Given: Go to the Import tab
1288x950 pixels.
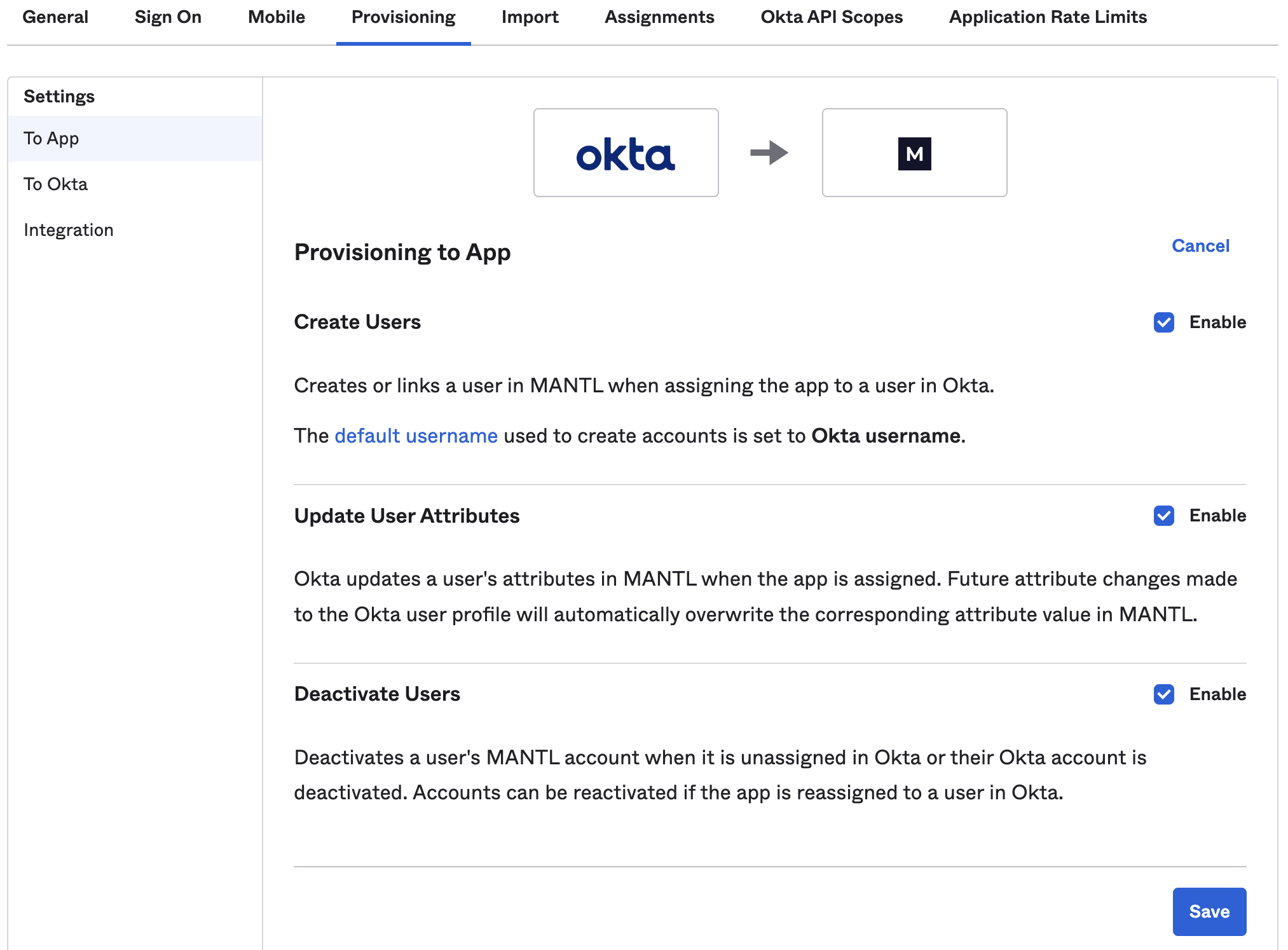Looking at the screenshot, I should pyautogui.click(x=530, y=17).
